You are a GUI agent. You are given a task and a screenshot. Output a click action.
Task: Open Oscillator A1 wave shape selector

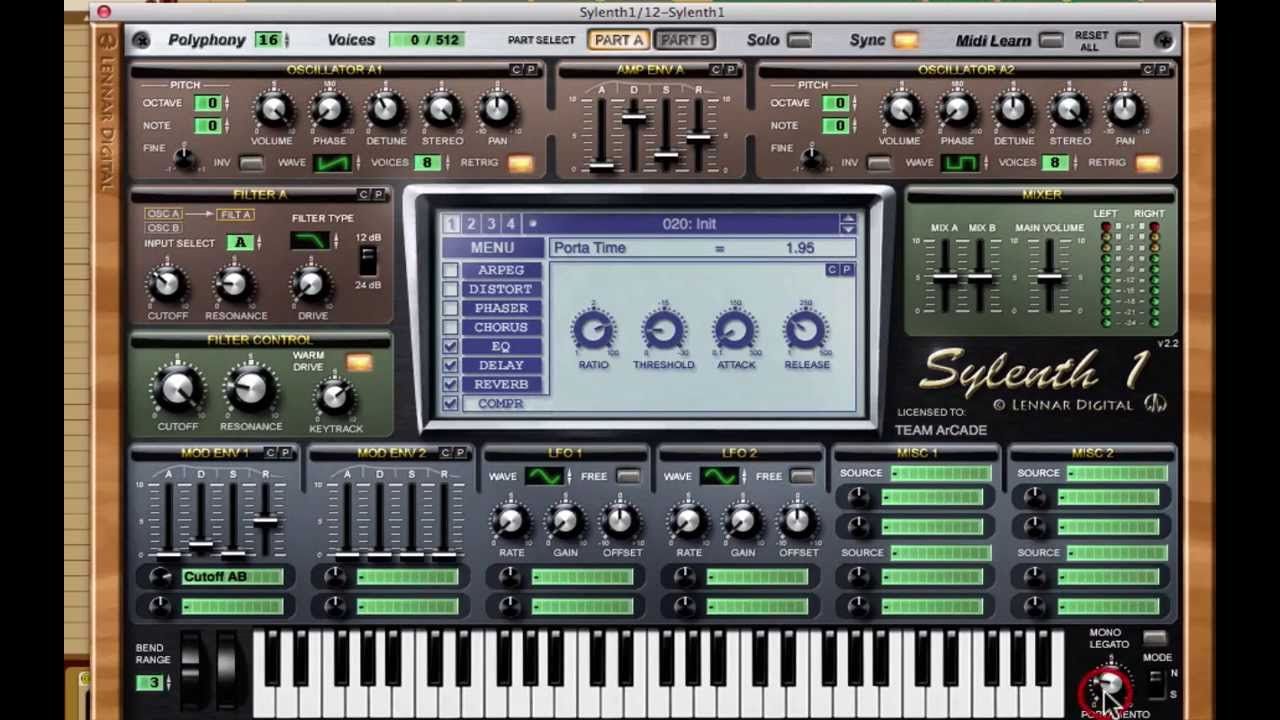(x=333, y=163)
